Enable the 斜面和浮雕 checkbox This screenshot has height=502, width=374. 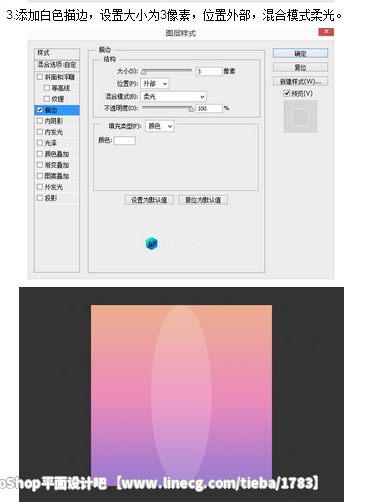click(40, 77)
